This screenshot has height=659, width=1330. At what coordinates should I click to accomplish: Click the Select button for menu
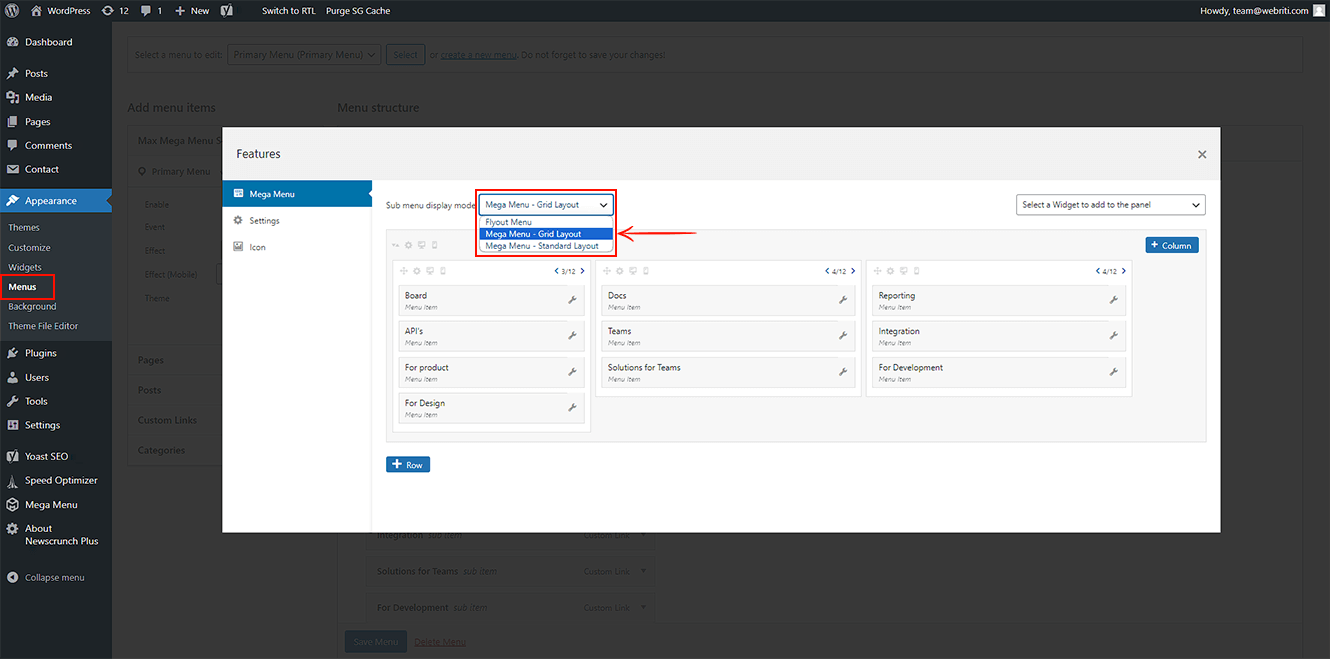pyautogui.click(x=405, y=55)
